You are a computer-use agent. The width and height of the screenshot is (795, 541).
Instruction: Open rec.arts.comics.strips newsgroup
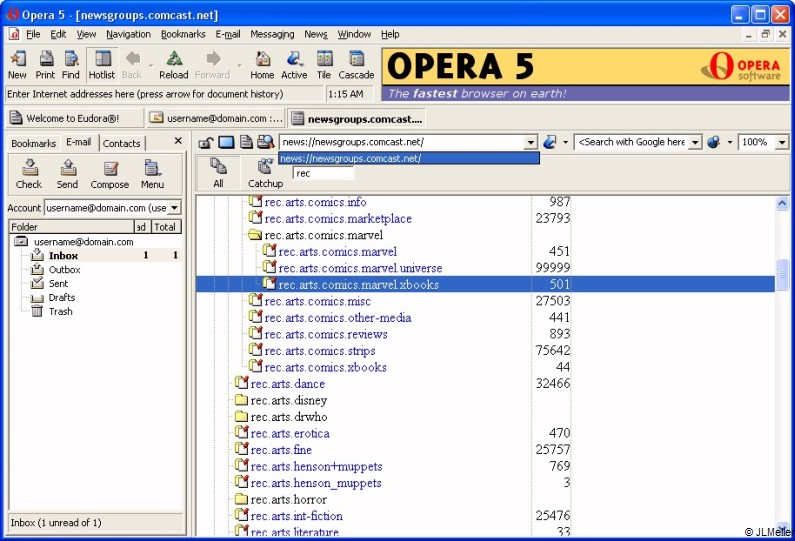[320, 351]
